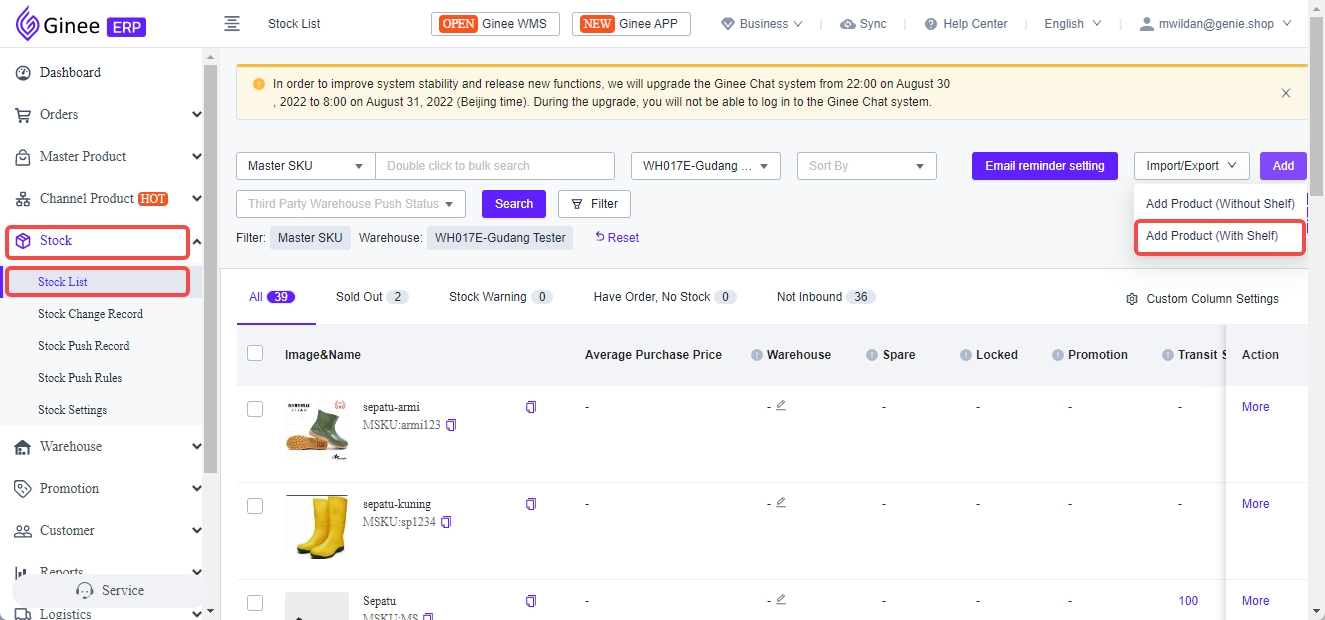Click the Custom Column Settings gear icon
1325x620 pixels.
tap(1132, 299)
